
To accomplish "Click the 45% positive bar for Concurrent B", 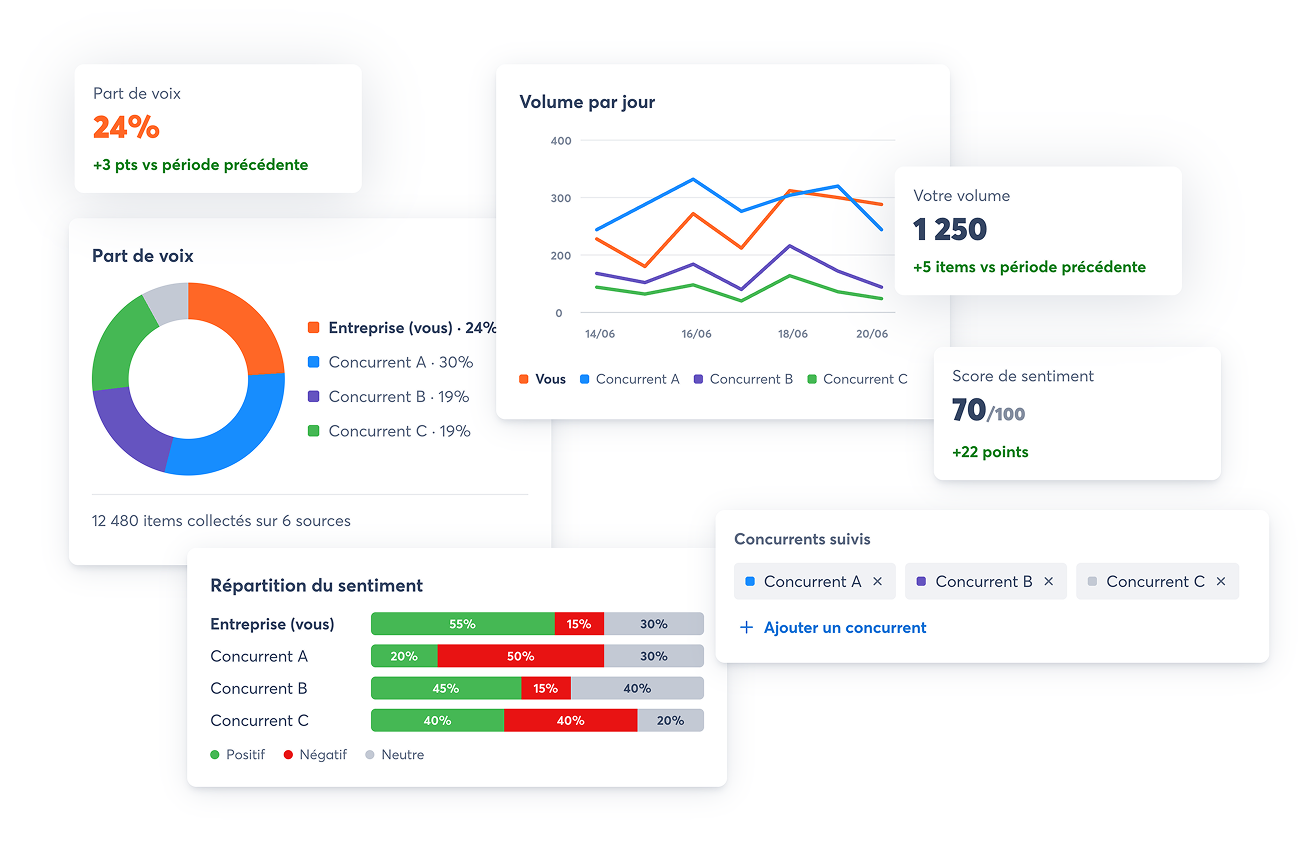I will pyautogui.click(x=446, y=688).
